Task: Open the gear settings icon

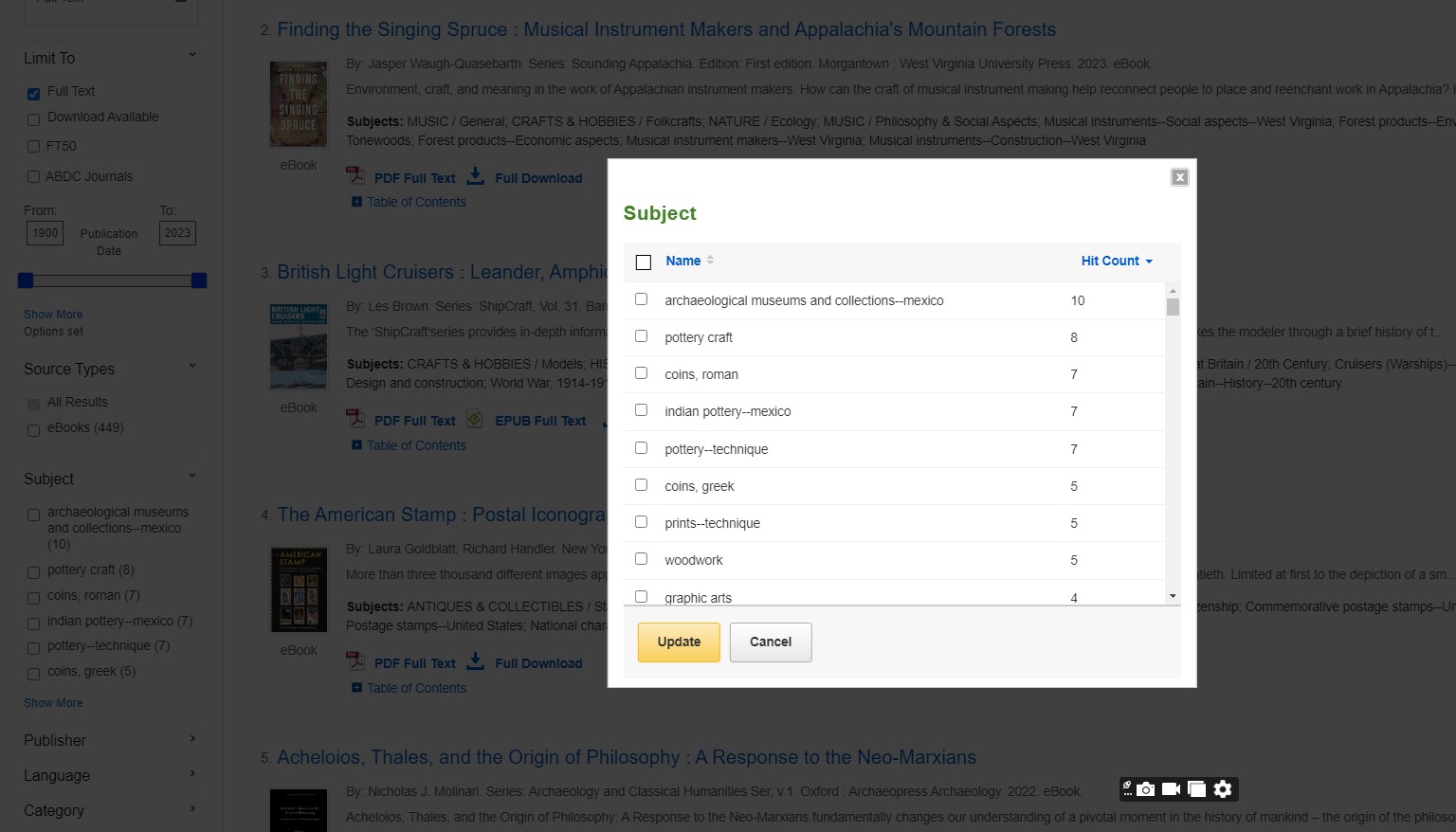Action: pos(1223,789)
